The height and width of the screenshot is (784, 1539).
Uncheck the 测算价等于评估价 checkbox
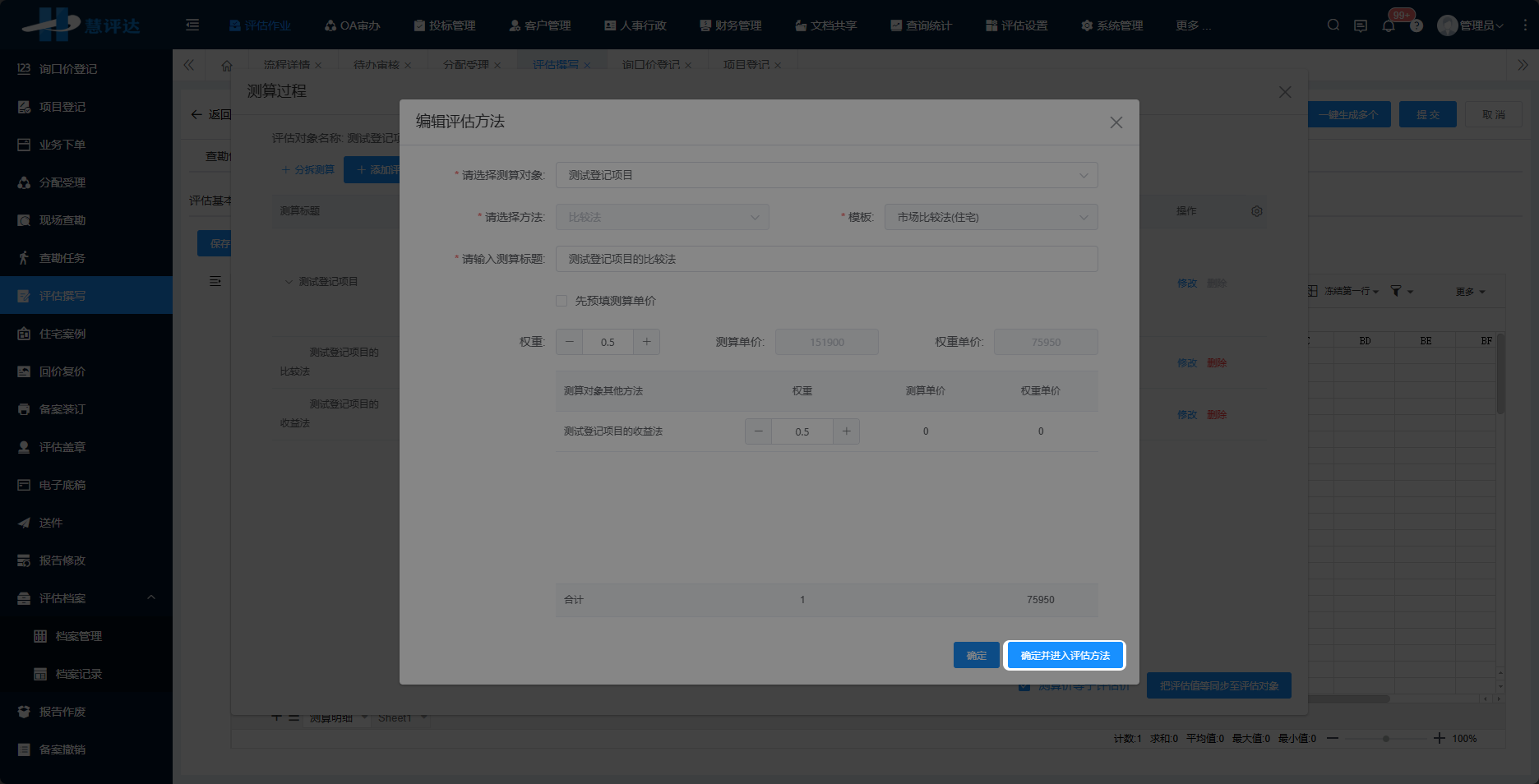pyautogui.click(x=1024, y=685)
